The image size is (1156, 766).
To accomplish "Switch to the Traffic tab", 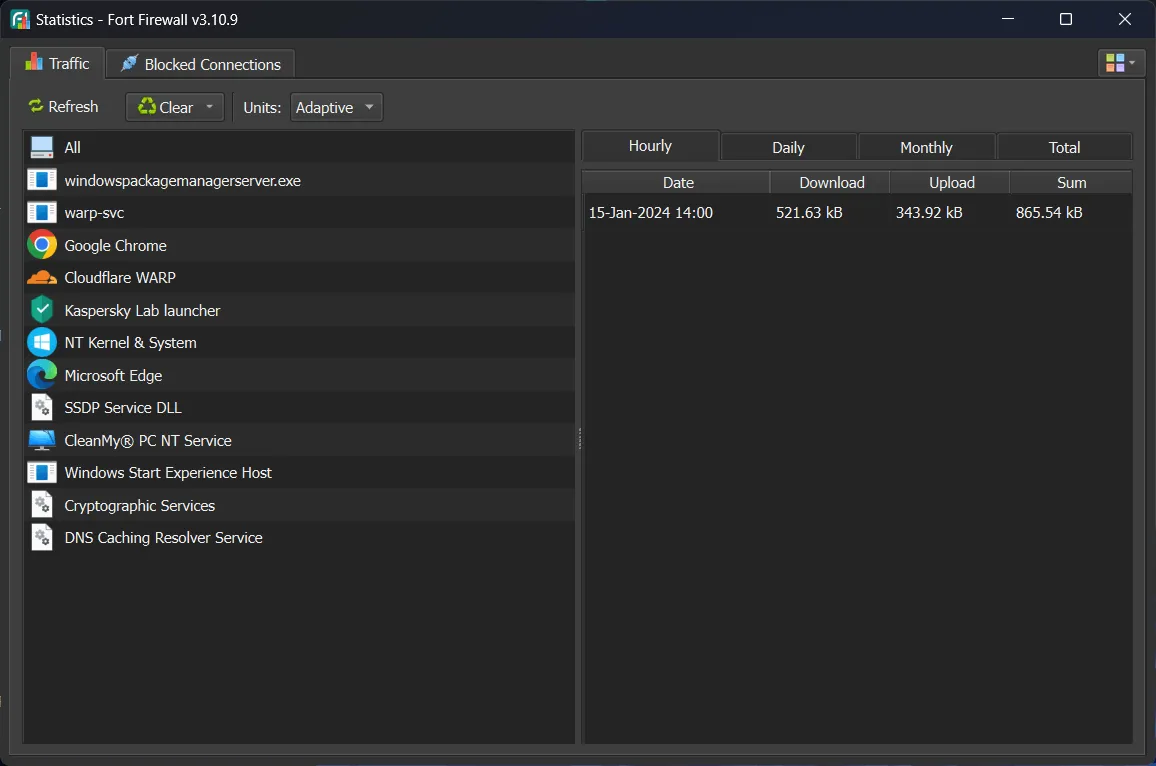I will coord(57,63).
